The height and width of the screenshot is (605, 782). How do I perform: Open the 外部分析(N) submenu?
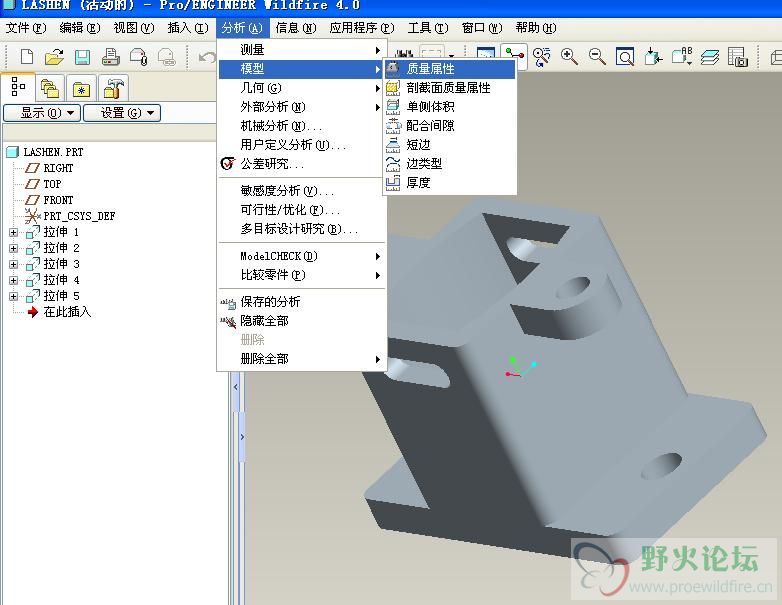(302, 107)
